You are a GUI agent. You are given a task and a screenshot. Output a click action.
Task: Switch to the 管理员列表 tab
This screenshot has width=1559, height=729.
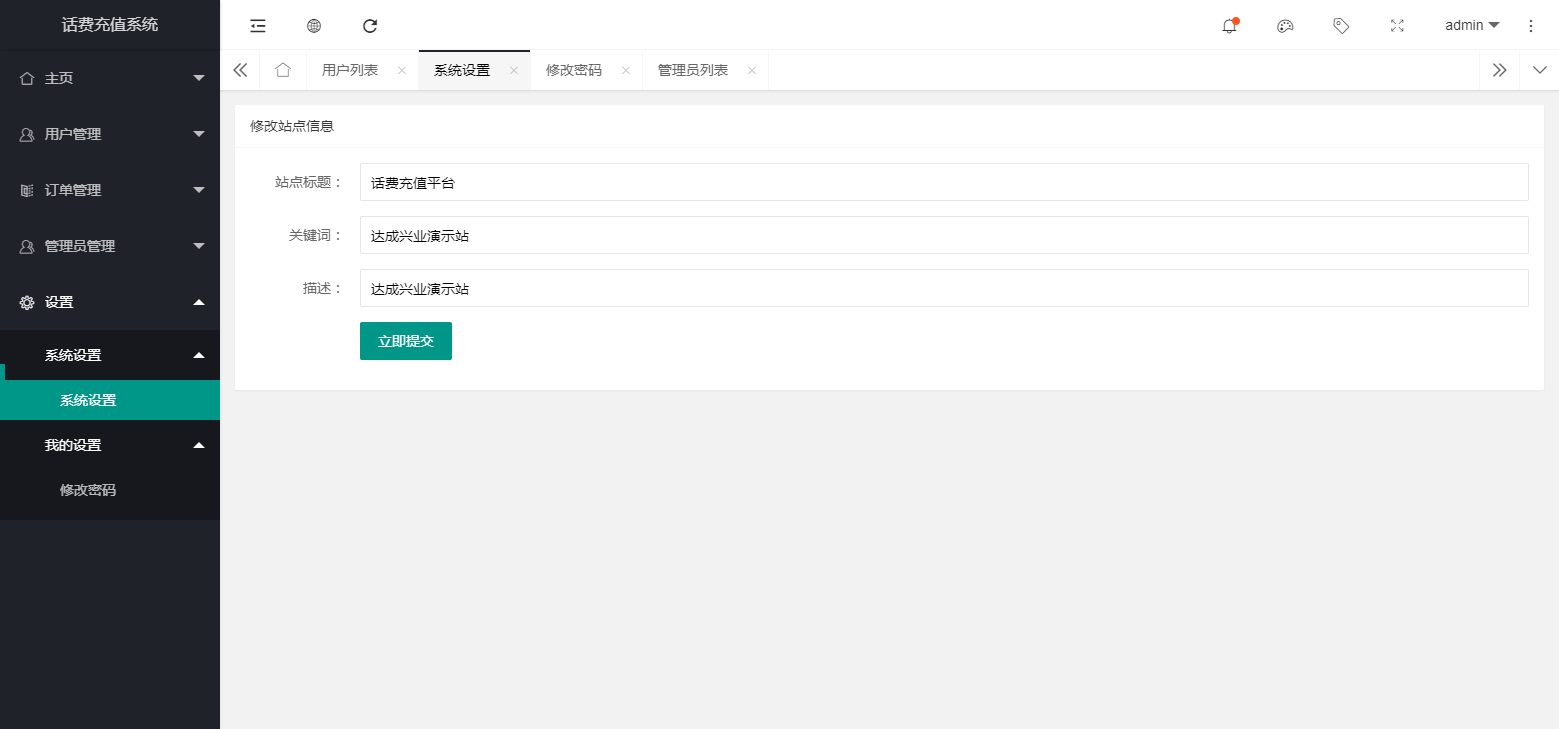coord(692,70)
